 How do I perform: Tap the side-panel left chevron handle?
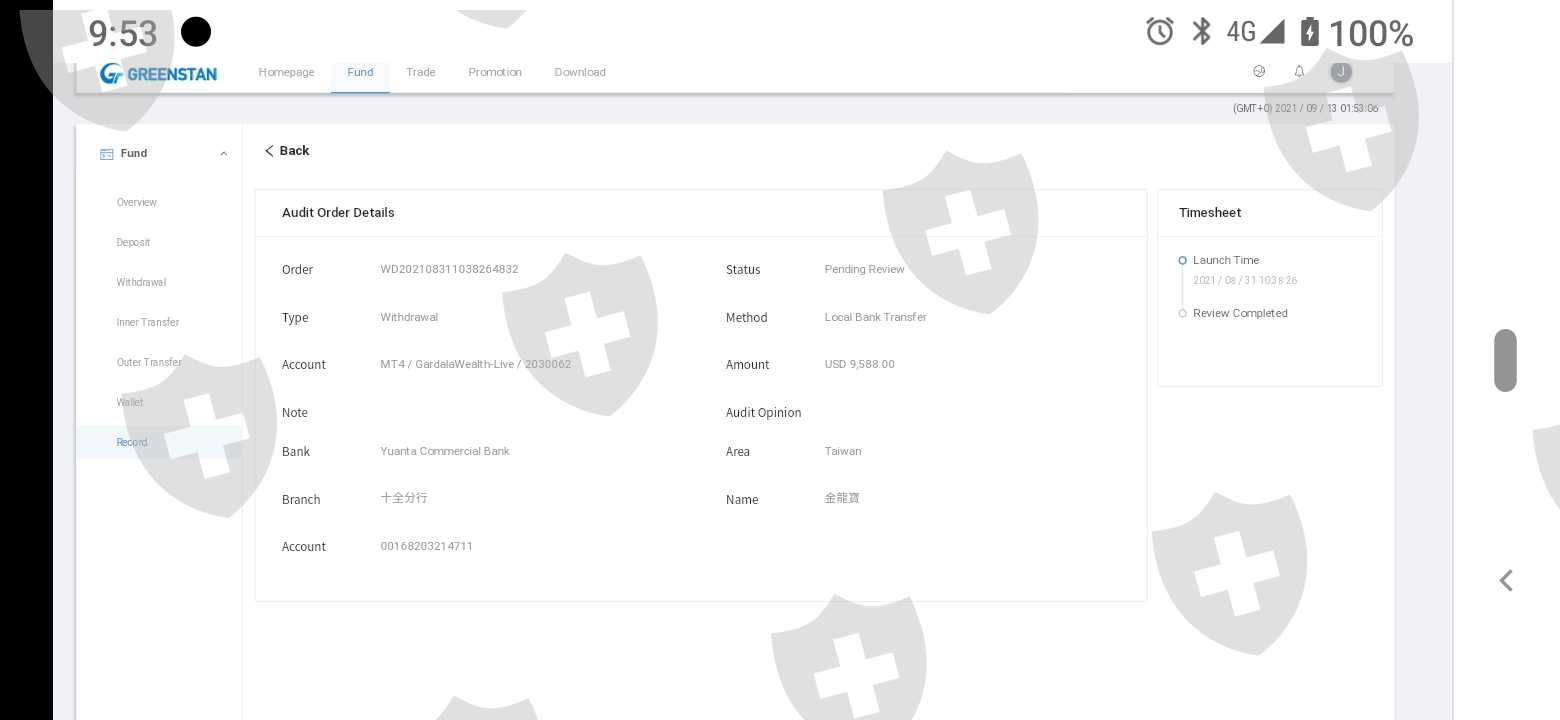(1506, 581)
